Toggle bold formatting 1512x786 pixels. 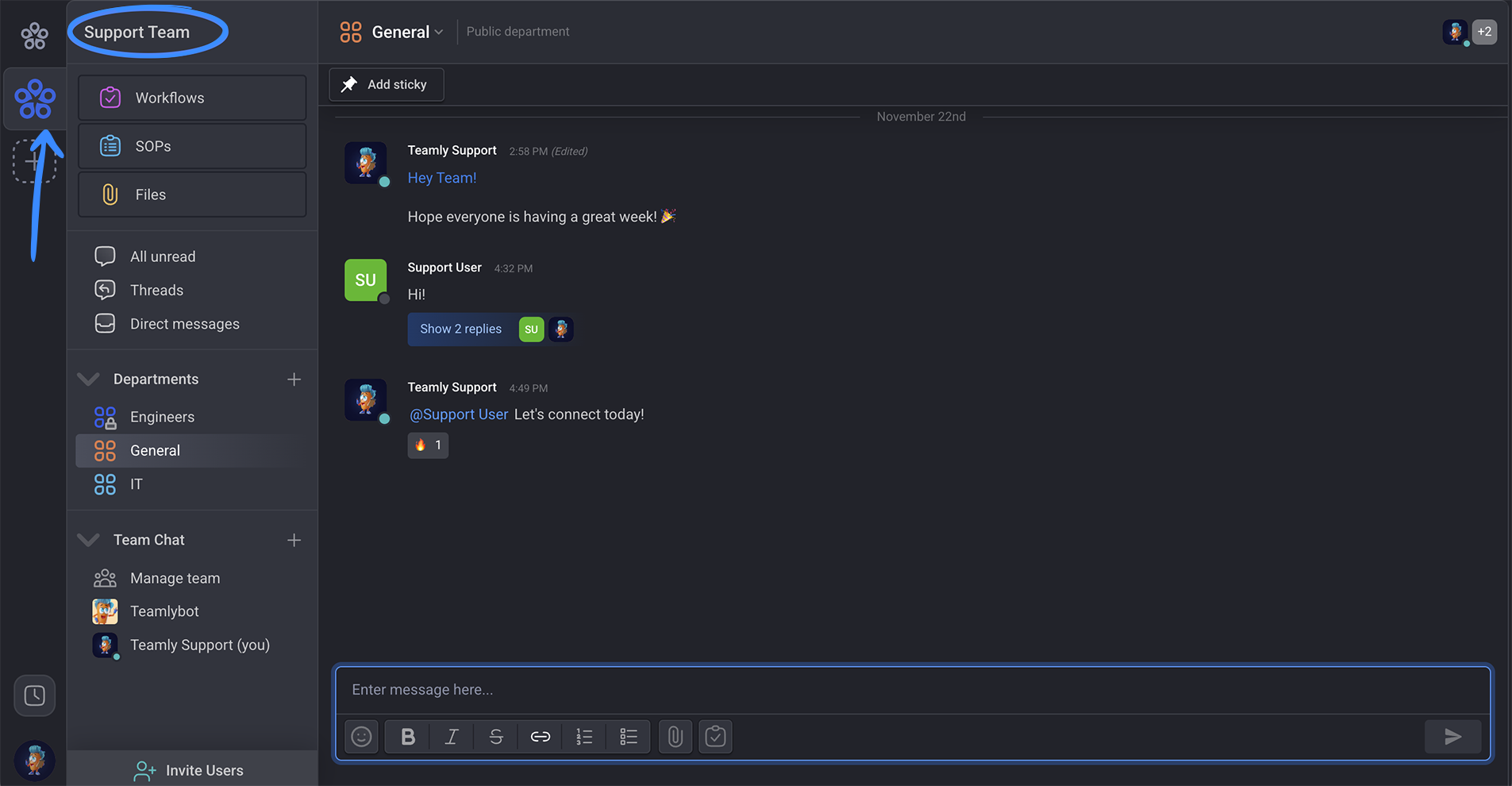408,737
